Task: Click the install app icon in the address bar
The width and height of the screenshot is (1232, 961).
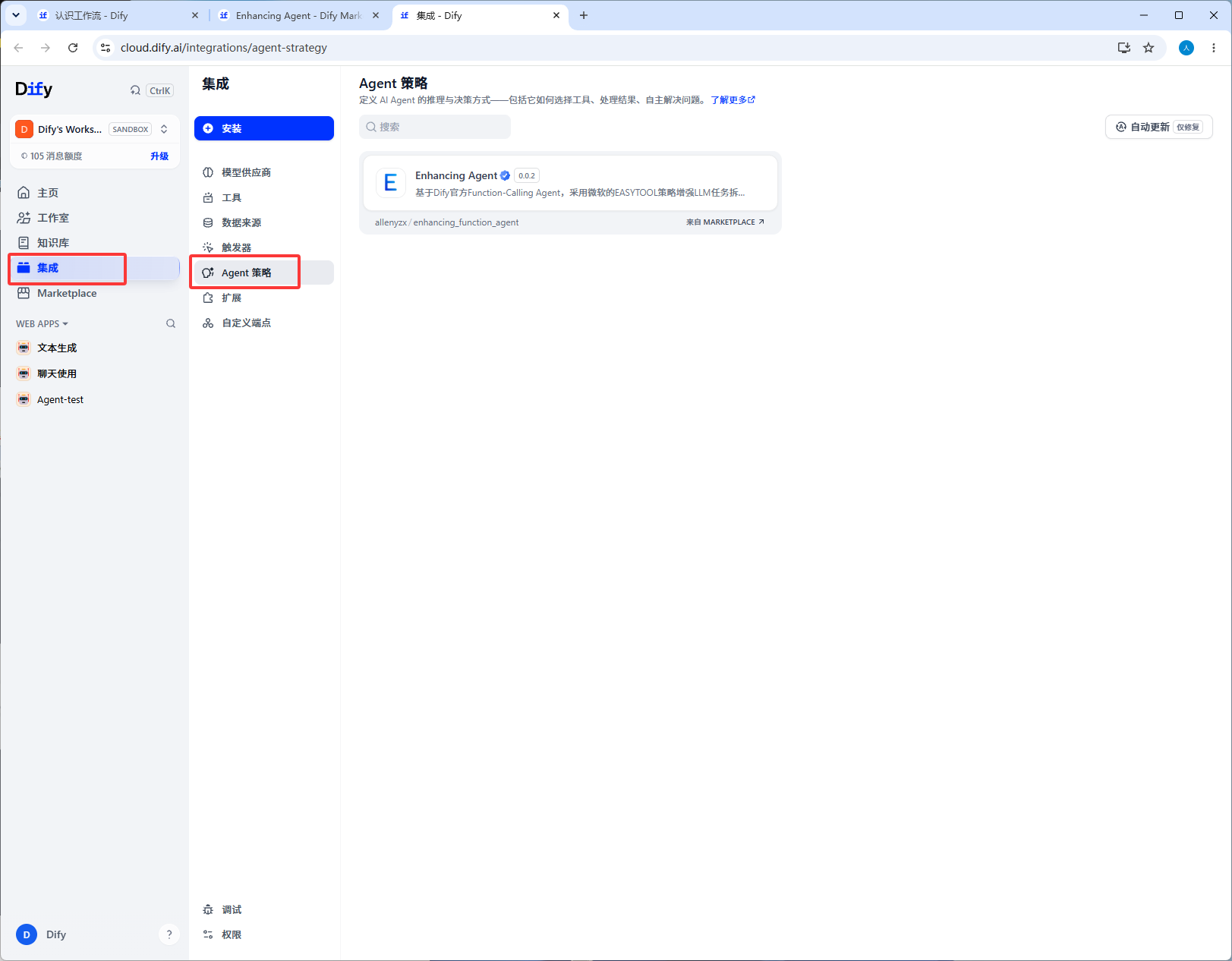Action: click(1124, 48)
